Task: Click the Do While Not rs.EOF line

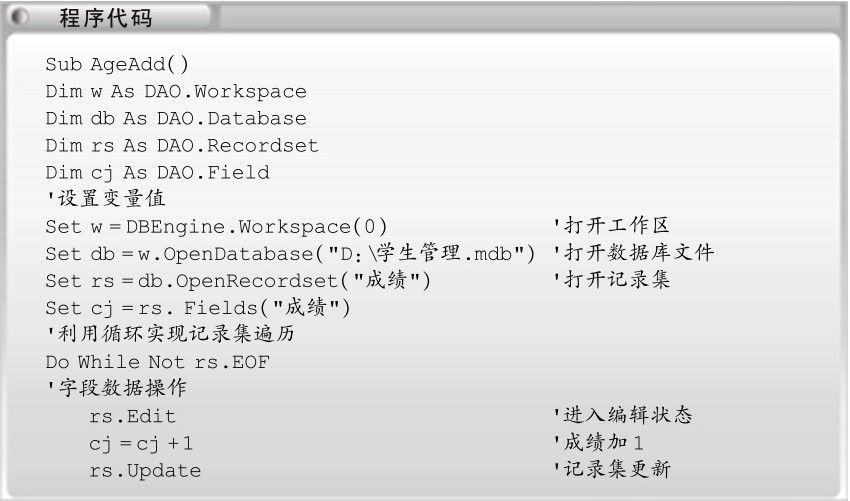Action: [158, 362]
